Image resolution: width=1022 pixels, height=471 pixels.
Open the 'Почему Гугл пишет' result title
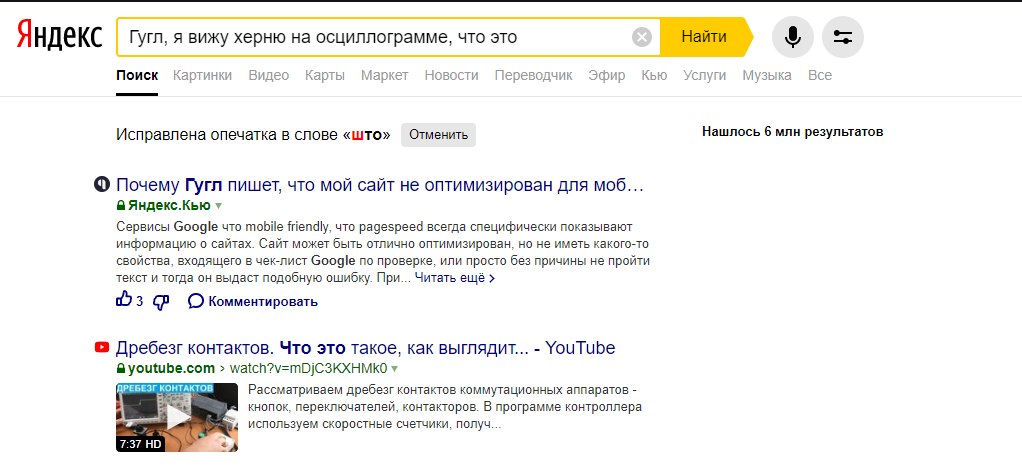point(380,186)
